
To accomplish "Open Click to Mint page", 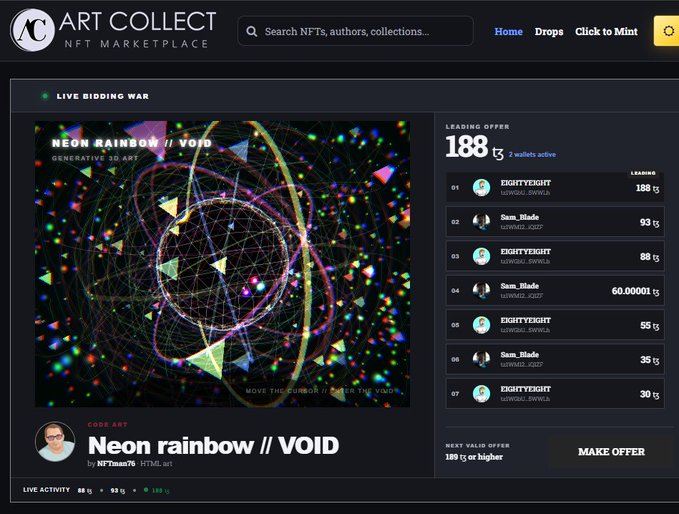I will pos(606,32).
